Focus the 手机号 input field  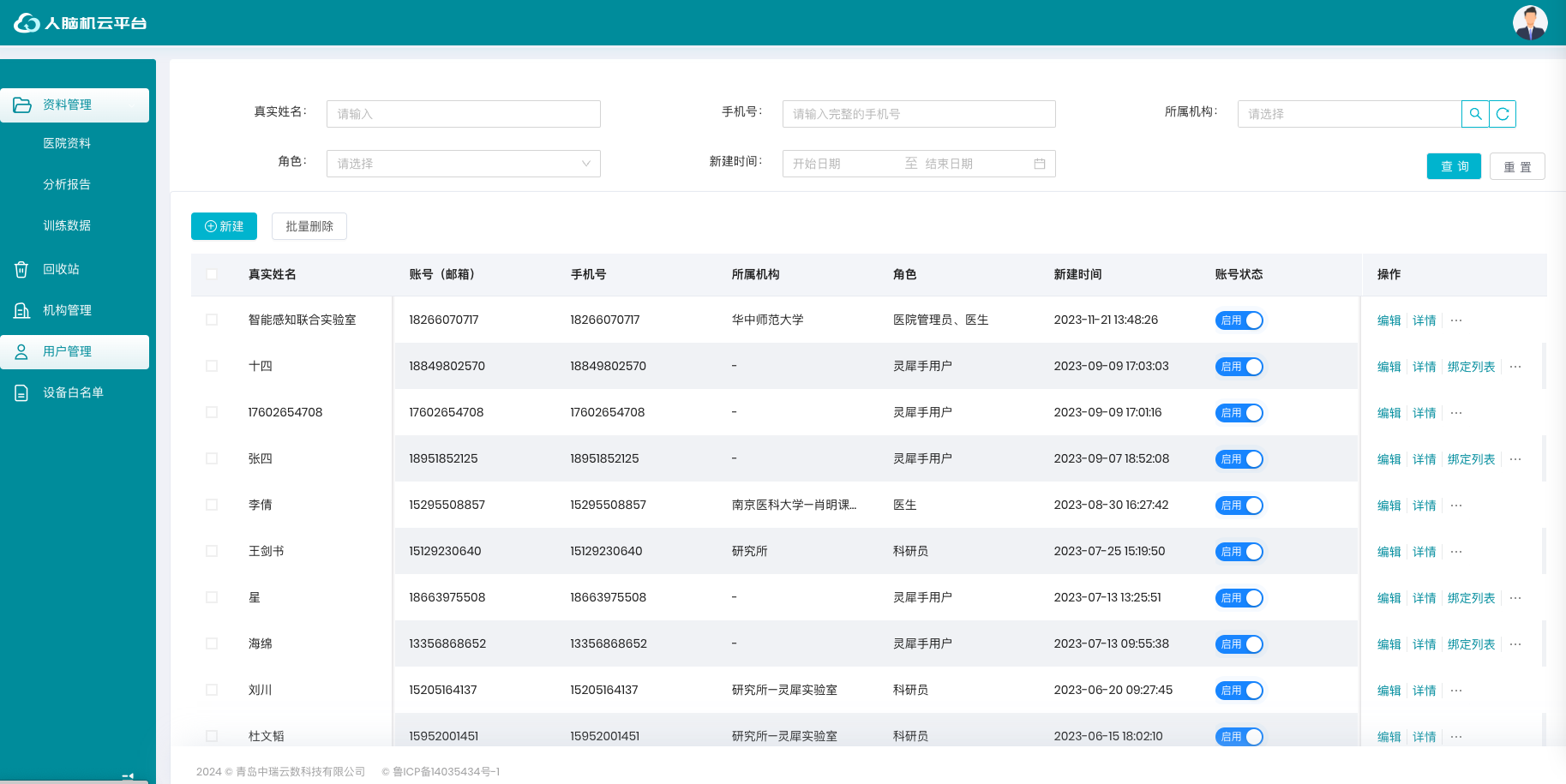click(x=919, y=114)
